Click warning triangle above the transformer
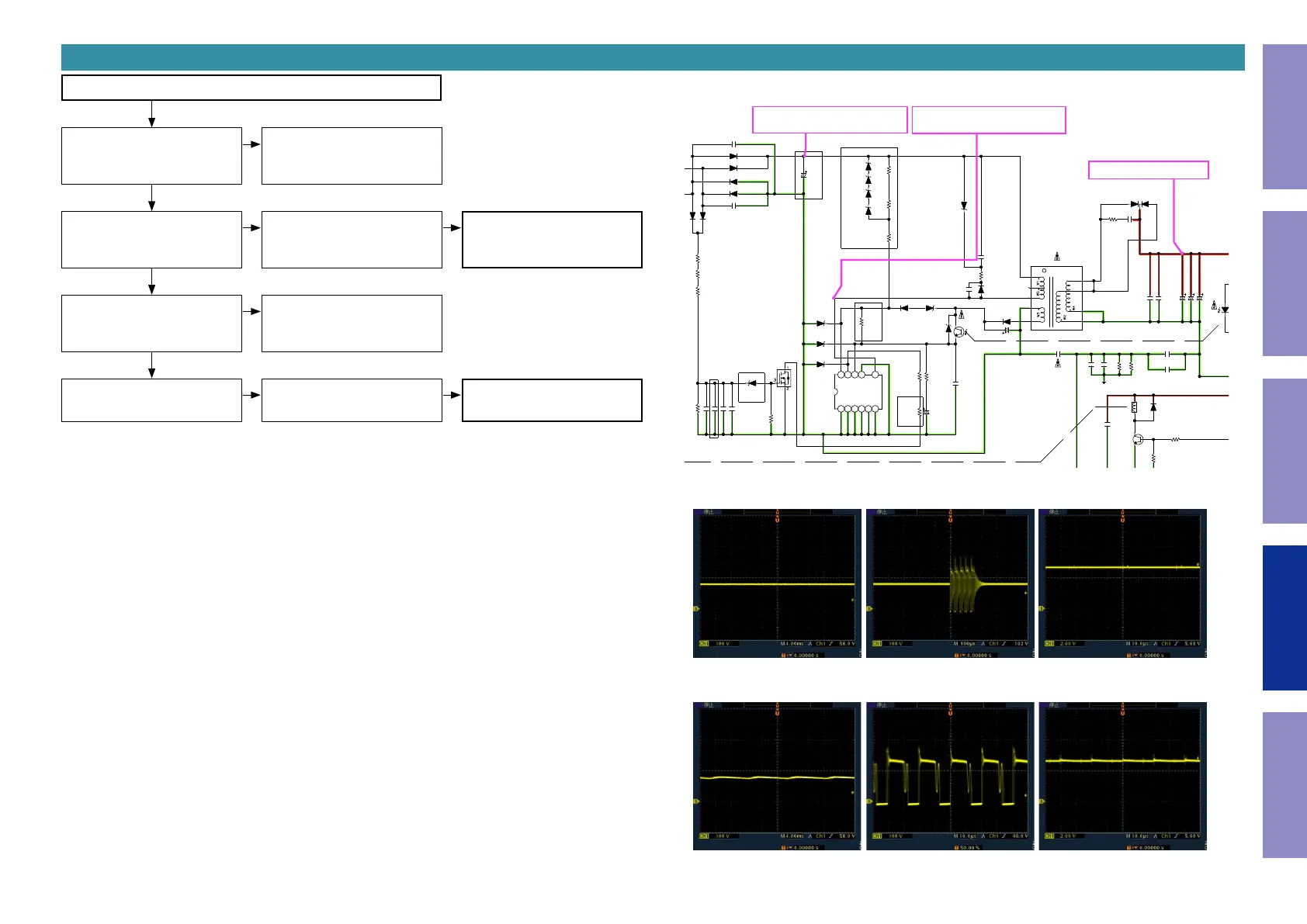The image size is (1307, 924). tap(1057, 257)
